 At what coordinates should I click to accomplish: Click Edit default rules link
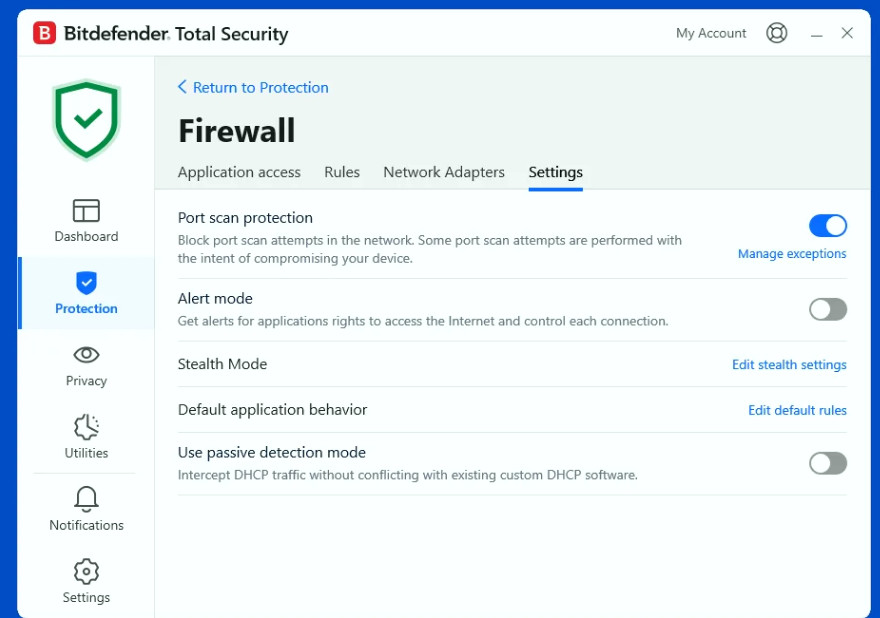[797, 410]
